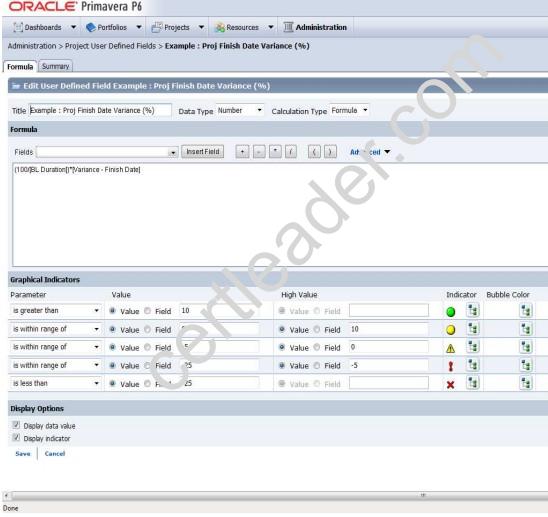Click the Projects menu icon
This screenshot has width=548, height=517.
(x=157, y=27)
